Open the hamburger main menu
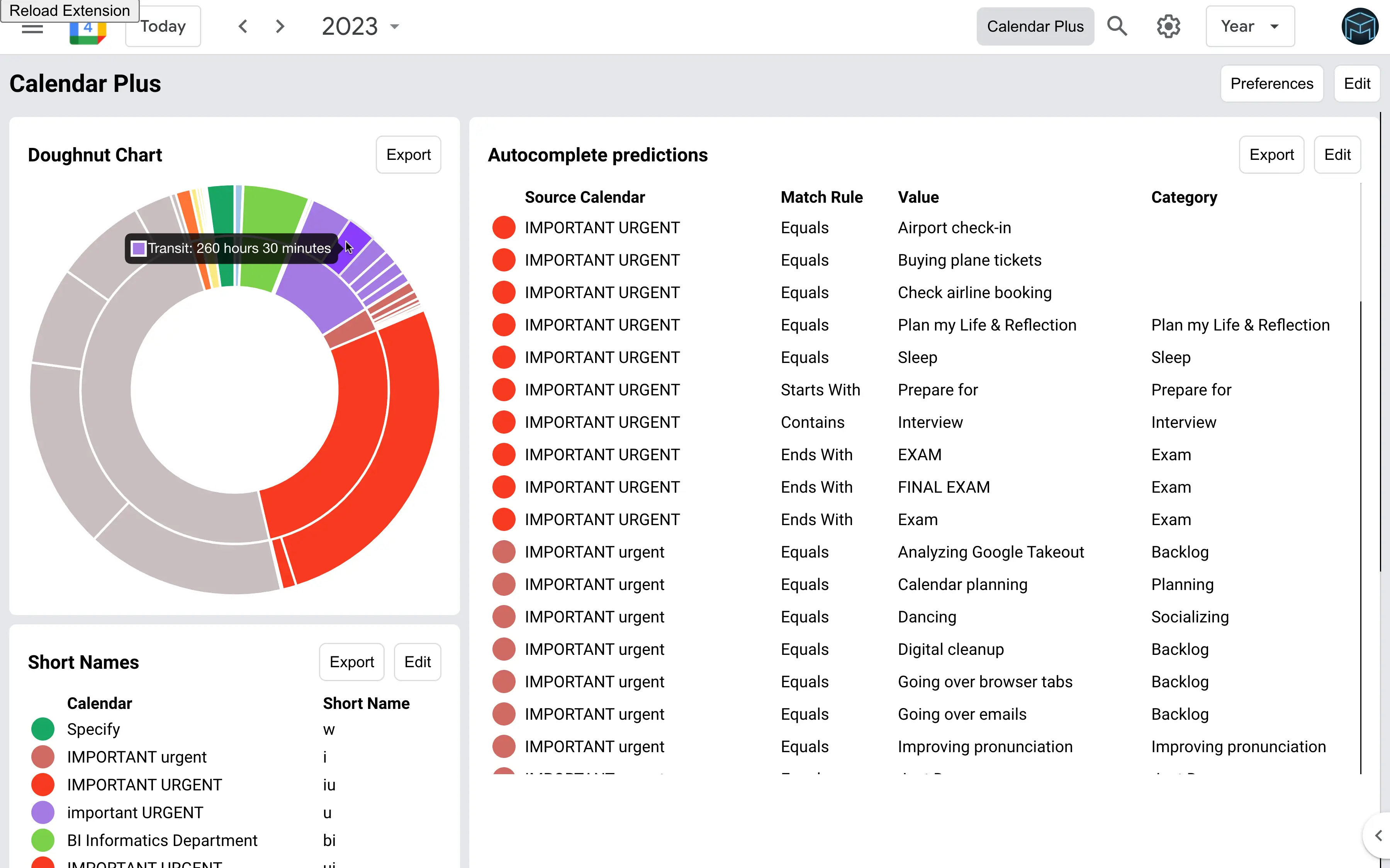This screenshot has height=868, width=1390. 32,29
